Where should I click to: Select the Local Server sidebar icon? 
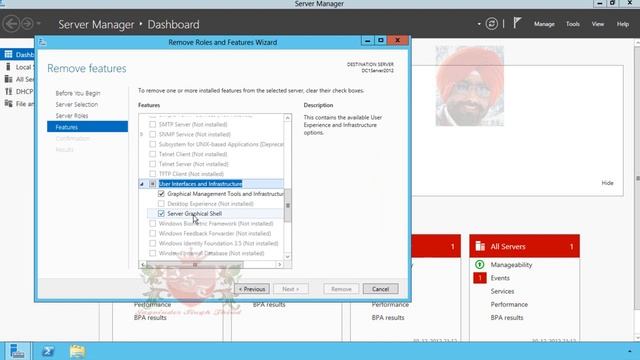[8, 67]
